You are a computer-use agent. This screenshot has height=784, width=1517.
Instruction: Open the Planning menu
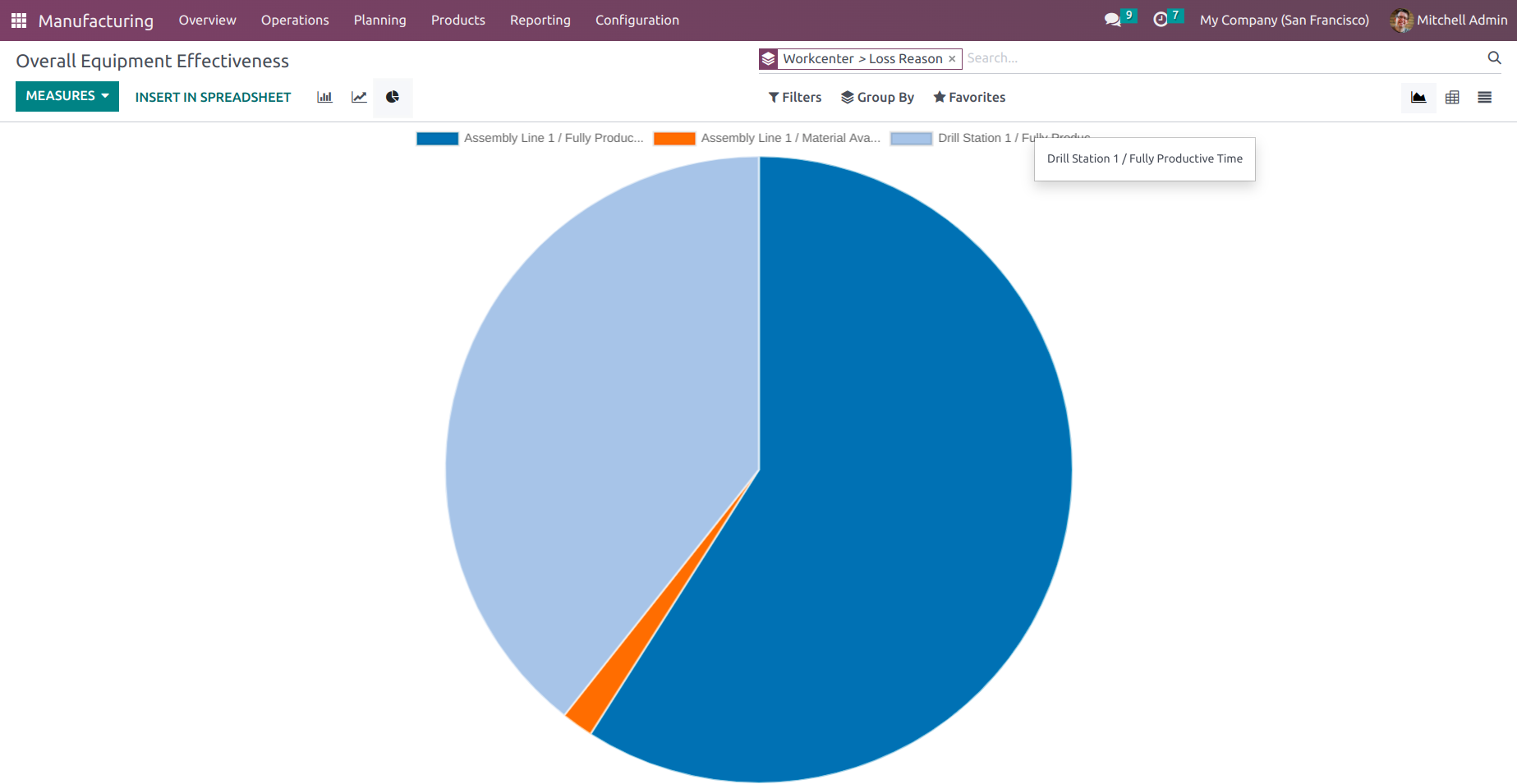(379, 20)
